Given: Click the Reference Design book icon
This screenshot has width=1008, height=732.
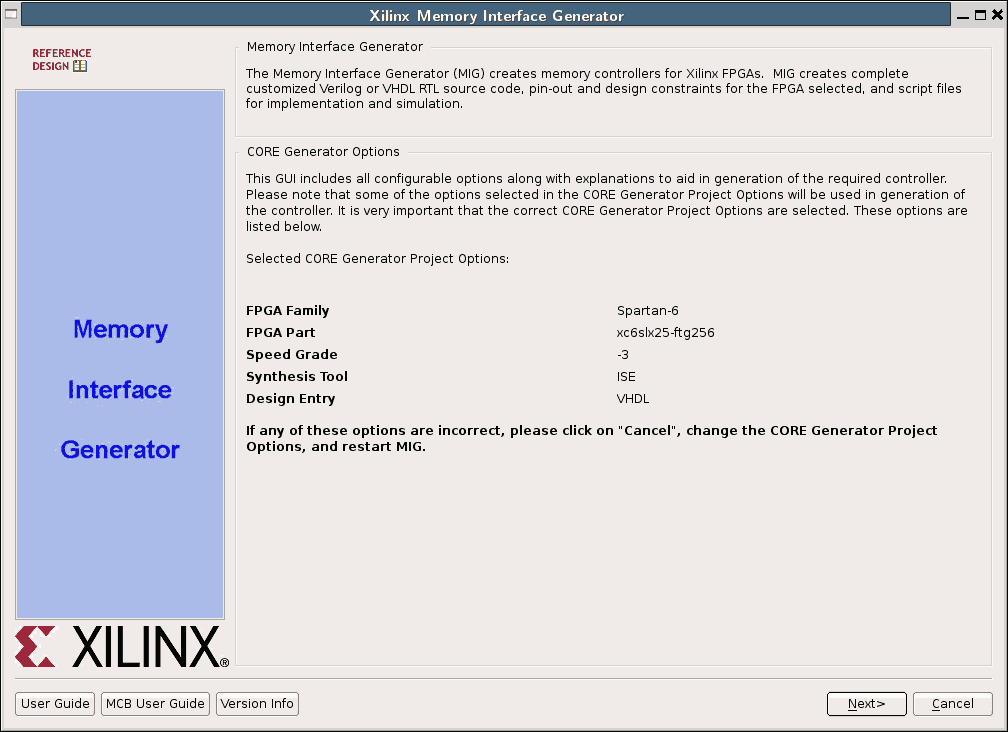Looking at the screenshot, I should [x=80, y=66].
